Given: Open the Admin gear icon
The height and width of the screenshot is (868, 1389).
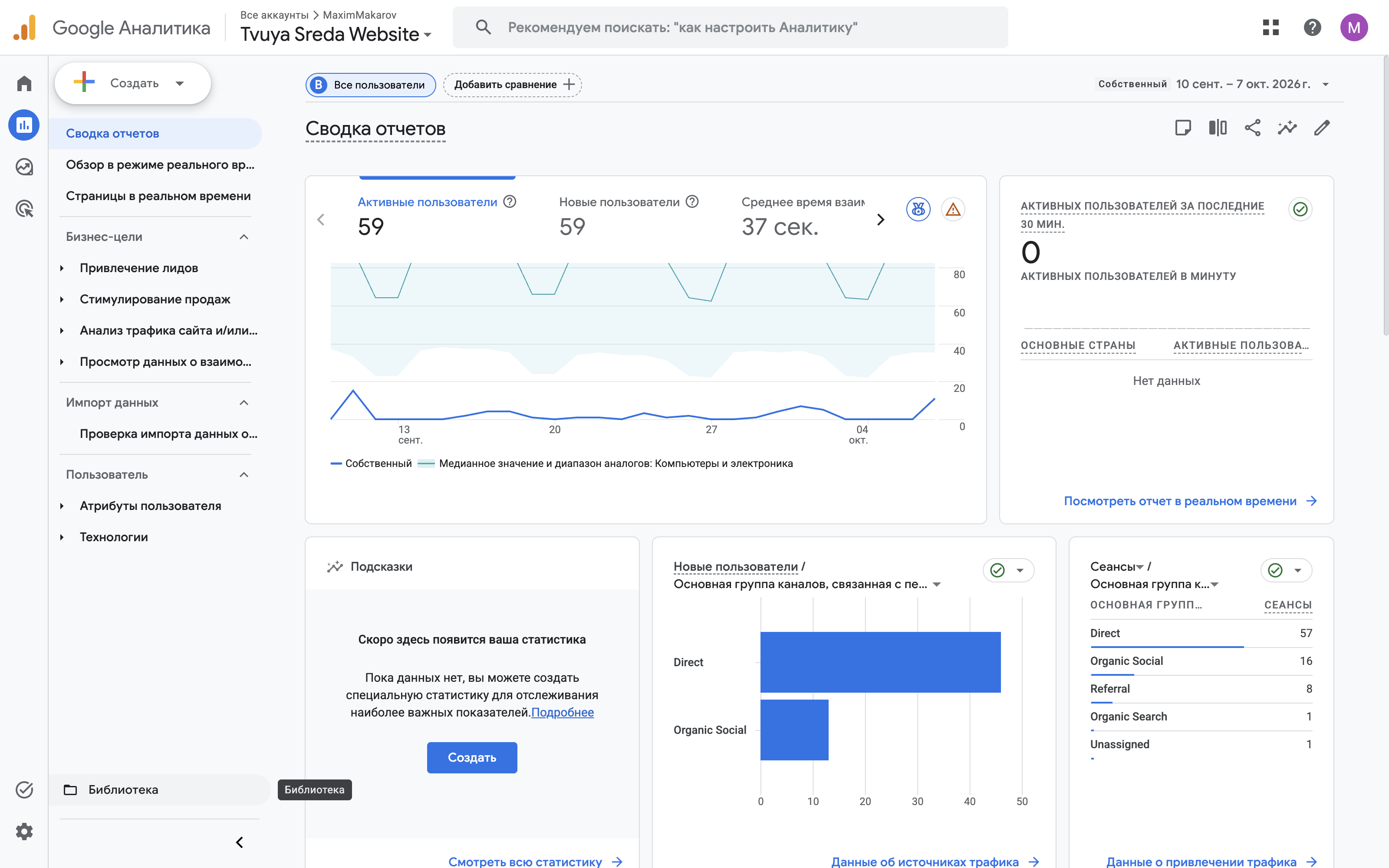Looking at the screenshot, I should click(24, 831).
